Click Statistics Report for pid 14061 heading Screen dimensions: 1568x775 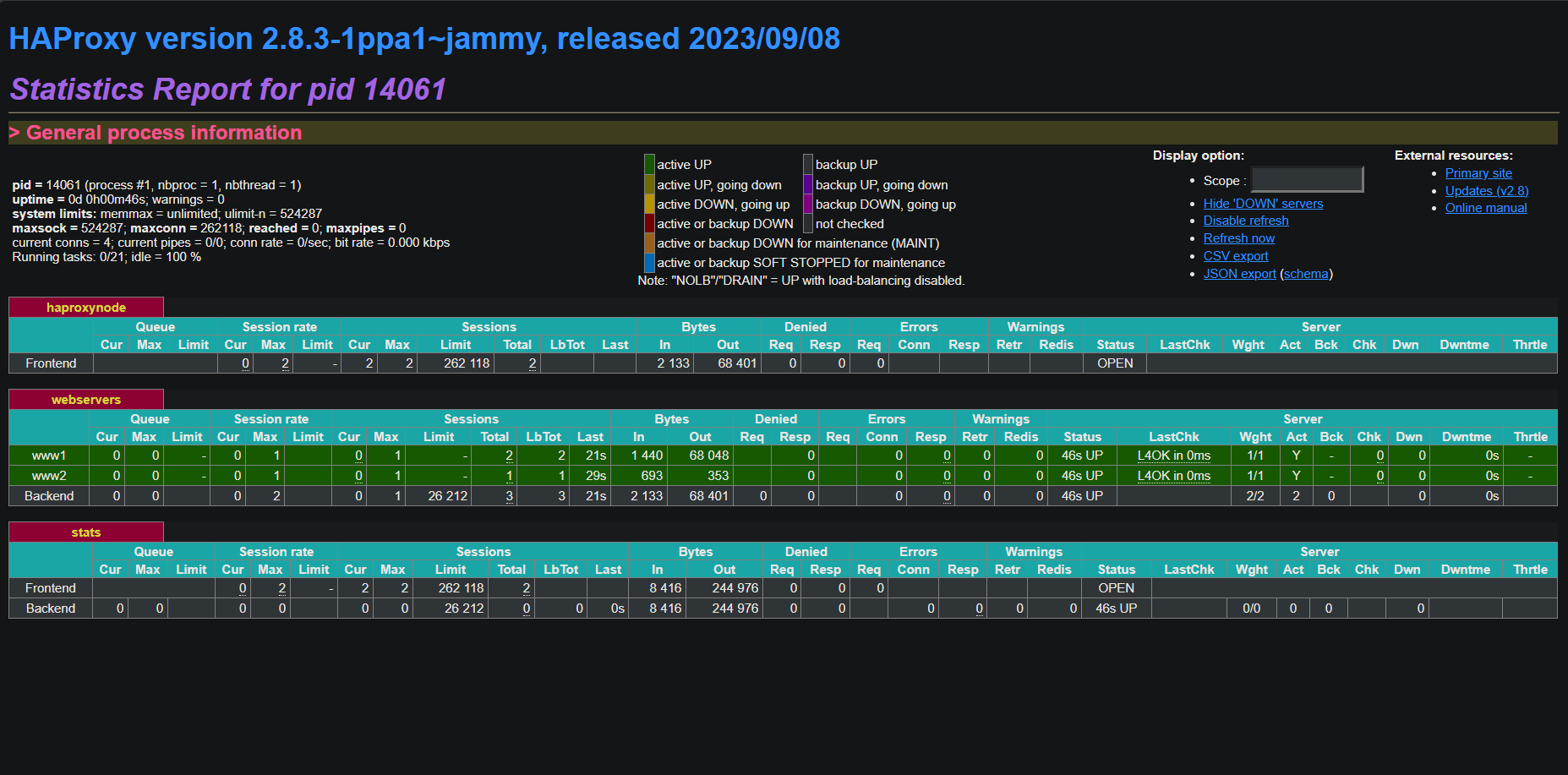click(x=228, y=90)
